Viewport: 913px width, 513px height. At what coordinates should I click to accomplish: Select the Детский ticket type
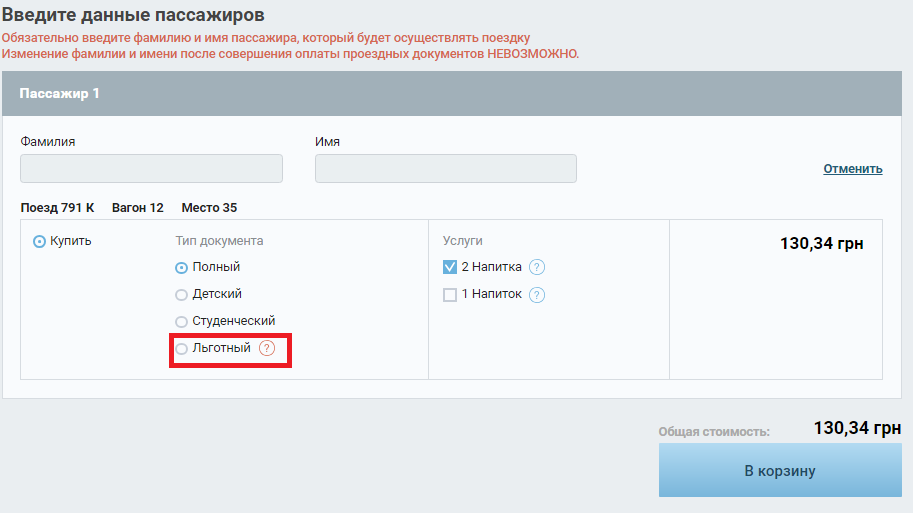click(x=181, y=295)
